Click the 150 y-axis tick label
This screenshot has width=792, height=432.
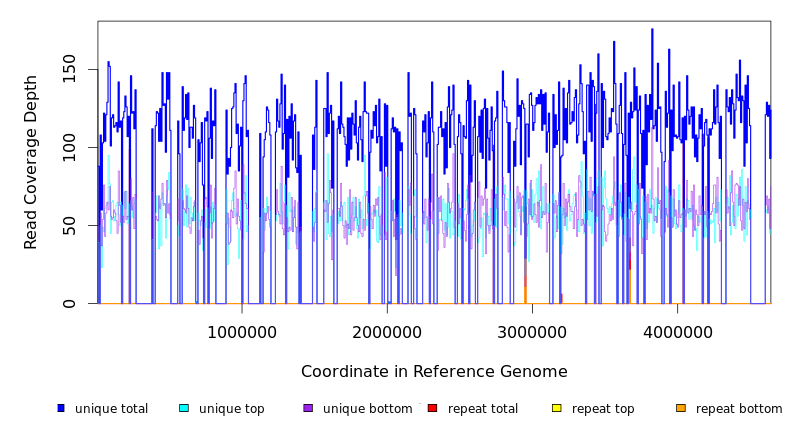tap(71, 69)
